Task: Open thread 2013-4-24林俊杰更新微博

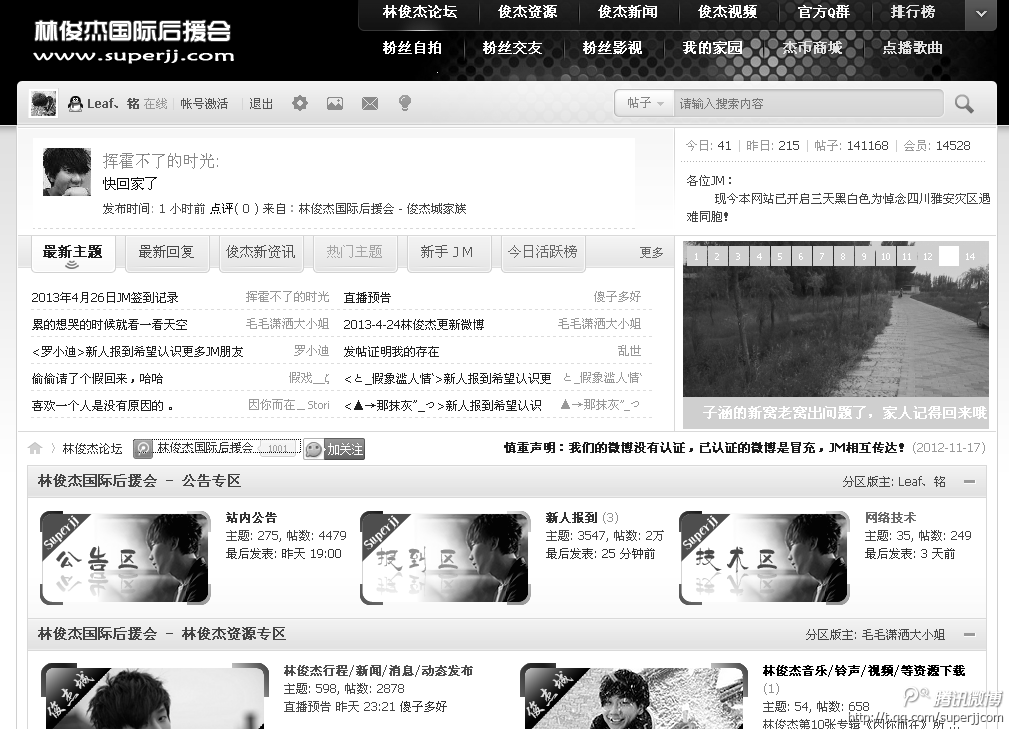Action: [414, 324]
